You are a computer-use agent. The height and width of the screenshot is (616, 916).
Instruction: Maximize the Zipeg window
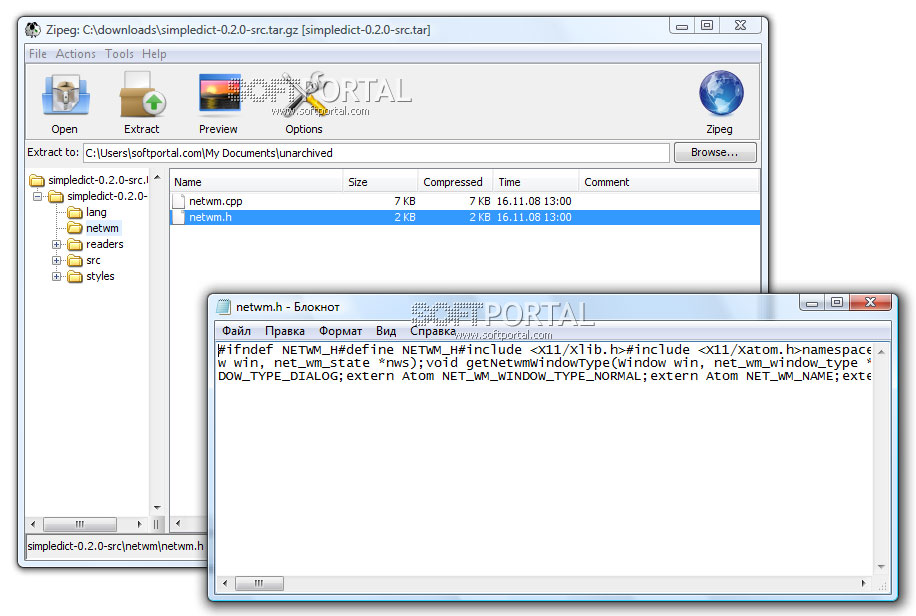coord(707,25)
